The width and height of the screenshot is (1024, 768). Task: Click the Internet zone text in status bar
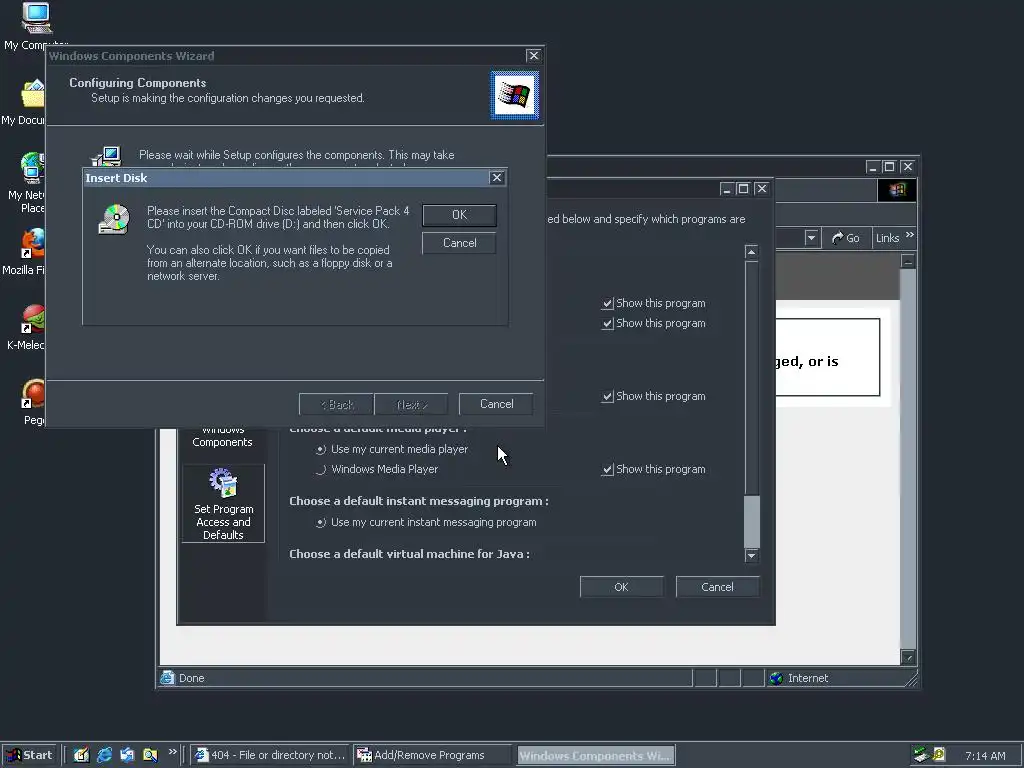[808, 679]
